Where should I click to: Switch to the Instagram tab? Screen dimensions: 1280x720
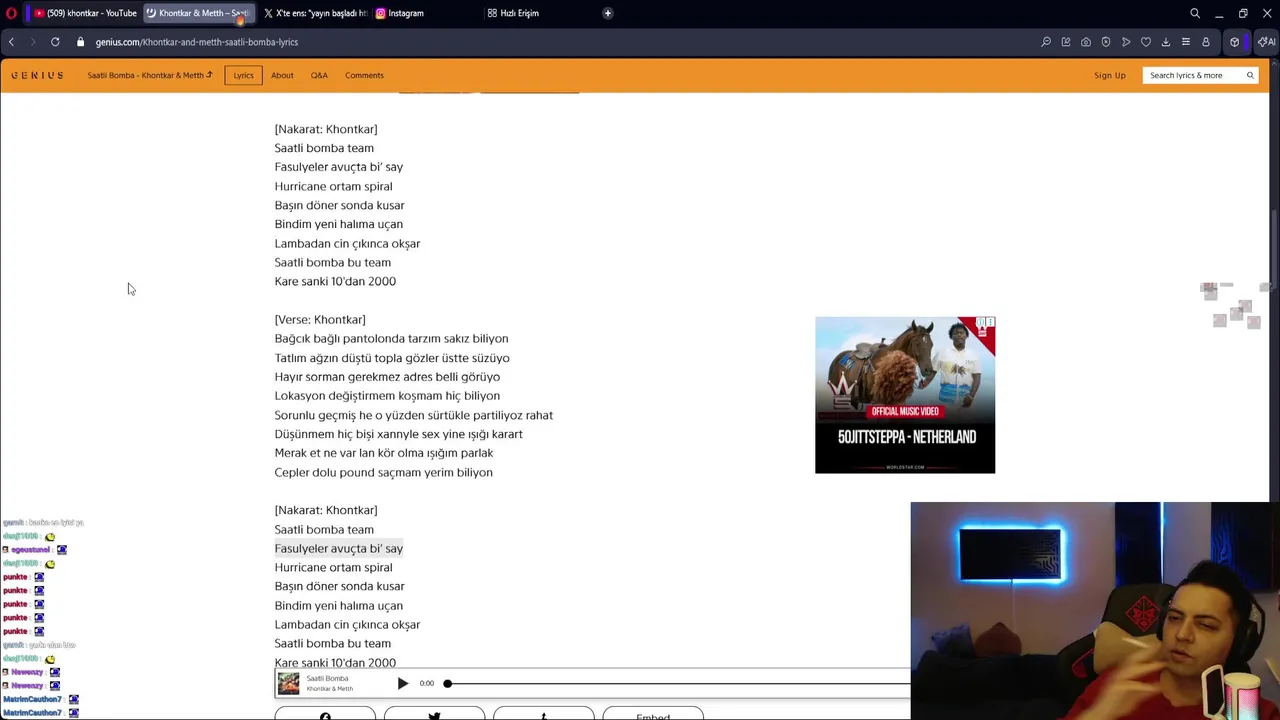pos(427,13)
